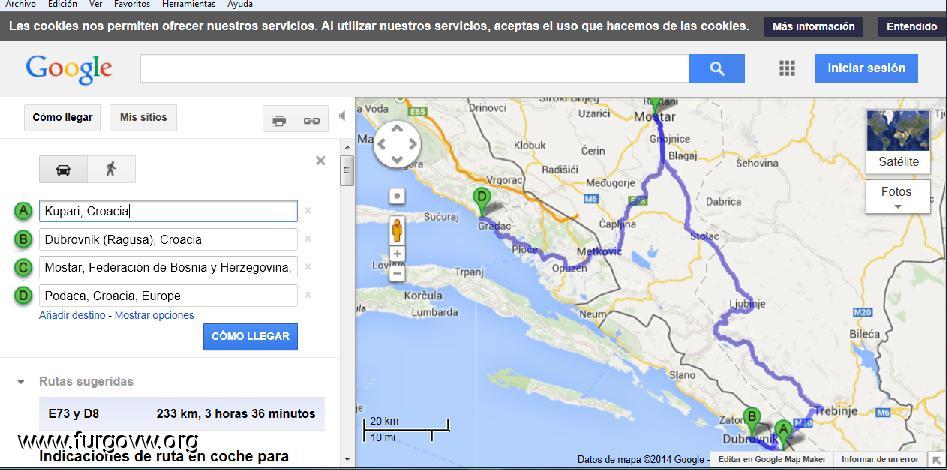Click the Trebinje label on map
Screen dimensions: 947x470
click(836, 411)
